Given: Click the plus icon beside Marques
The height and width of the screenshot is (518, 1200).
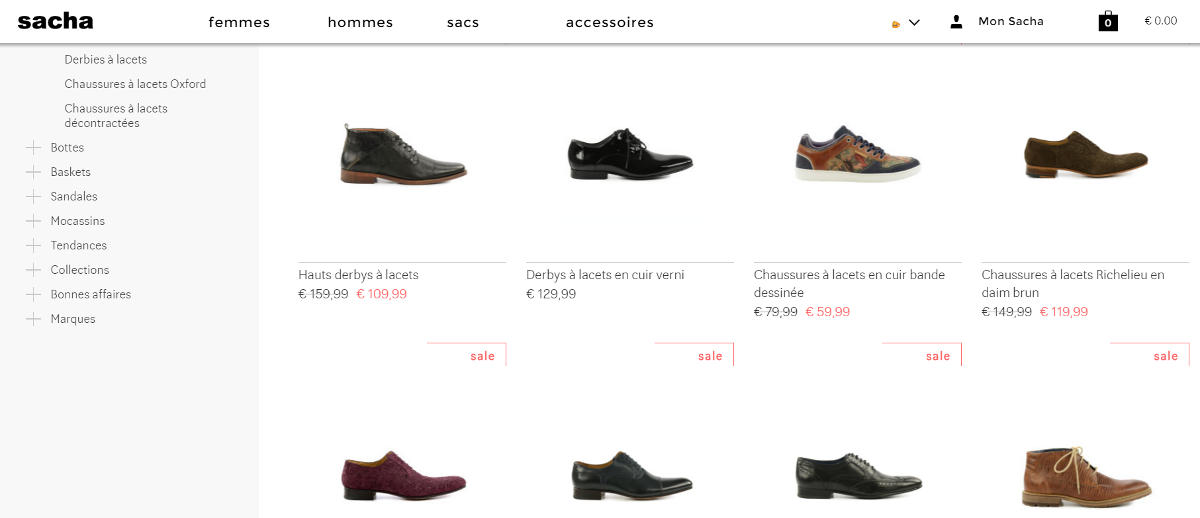Looking at the screenshot, I should 33,319.
